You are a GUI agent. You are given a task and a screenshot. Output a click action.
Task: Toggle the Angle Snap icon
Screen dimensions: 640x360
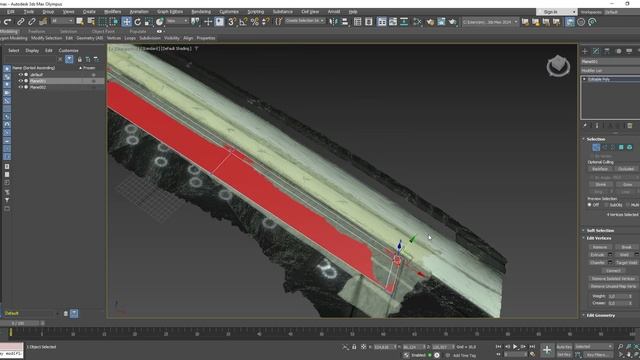[x=243, y=22]
